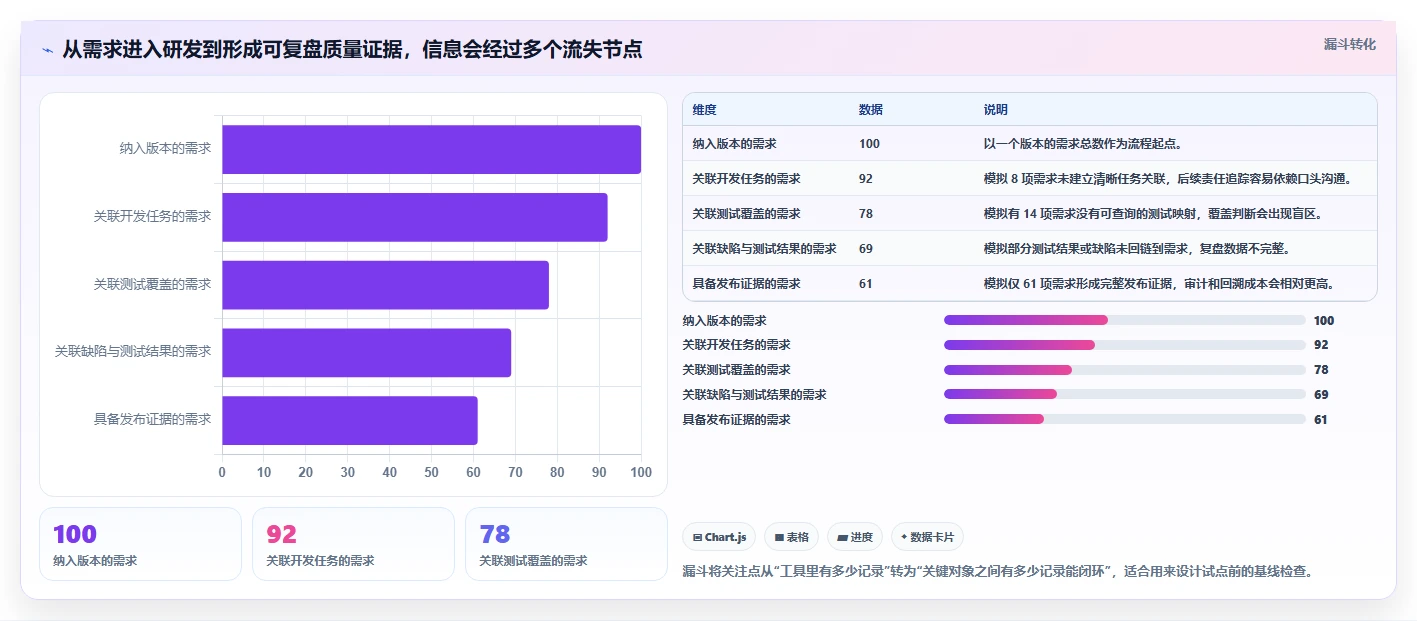
Task: Click the lightning icon beside the page title
Action: tap(48, 50)
